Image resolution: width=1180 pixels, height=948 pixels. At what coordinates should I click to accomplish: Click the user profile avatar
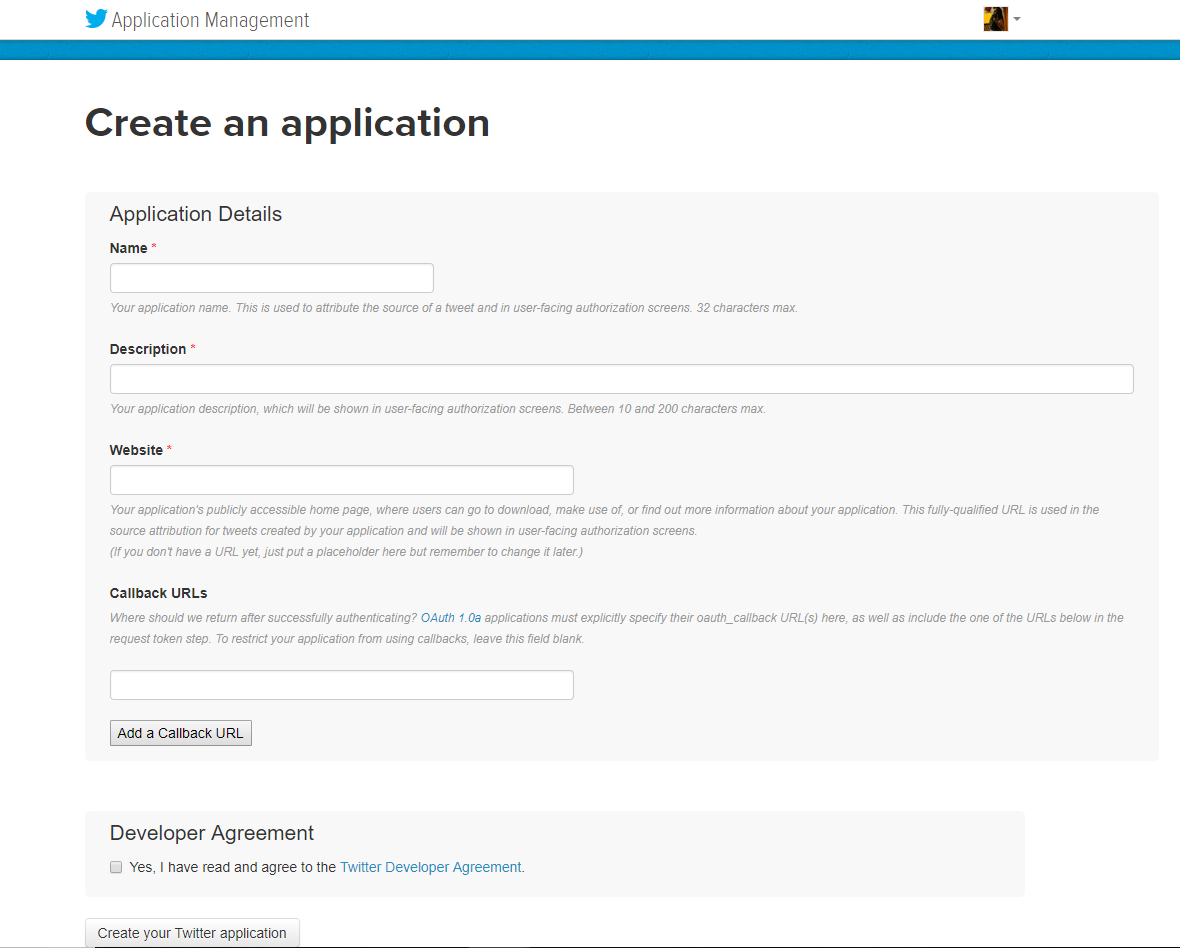(x=995, y=19)
